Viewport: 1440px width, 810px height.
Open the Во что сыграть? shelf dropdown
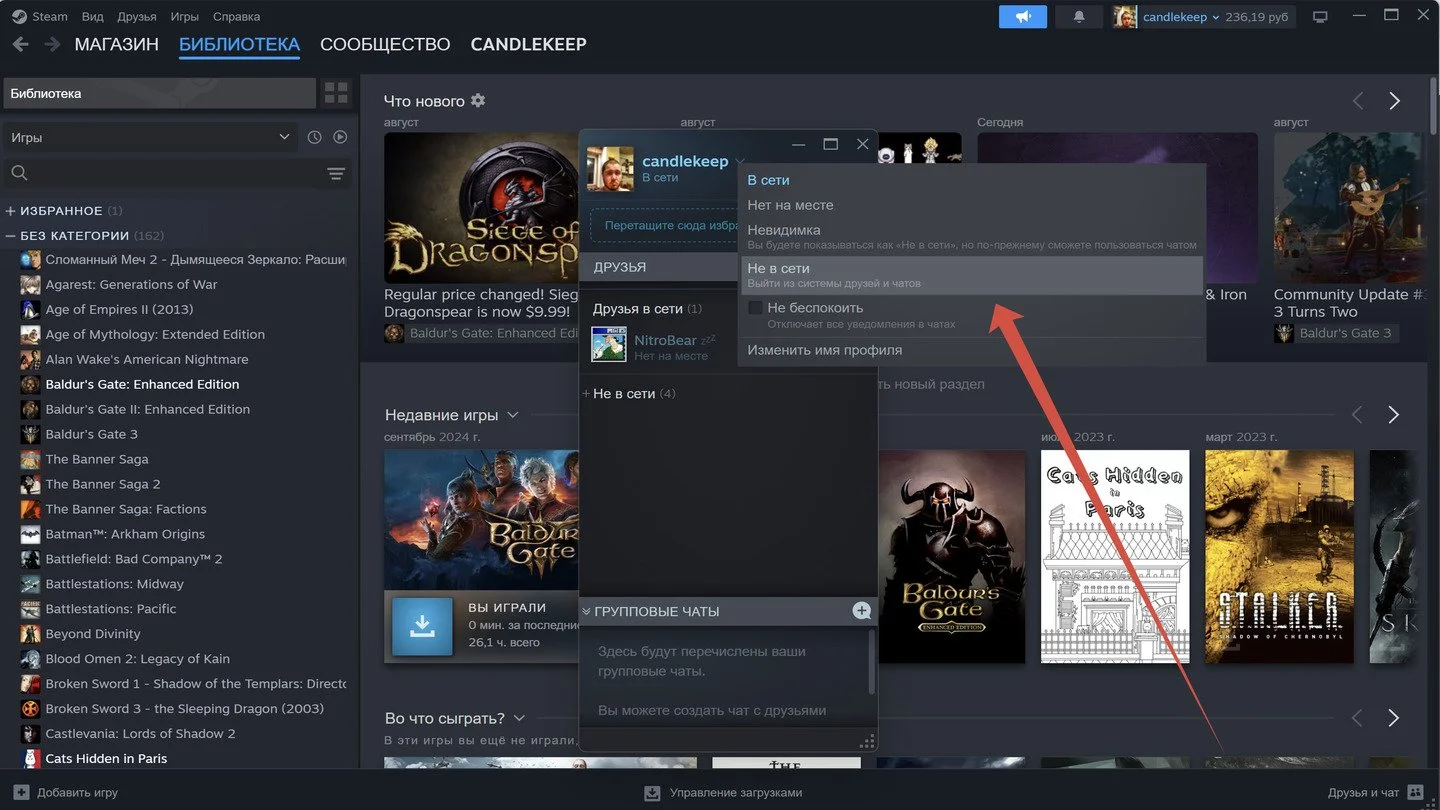coord(519,718)
